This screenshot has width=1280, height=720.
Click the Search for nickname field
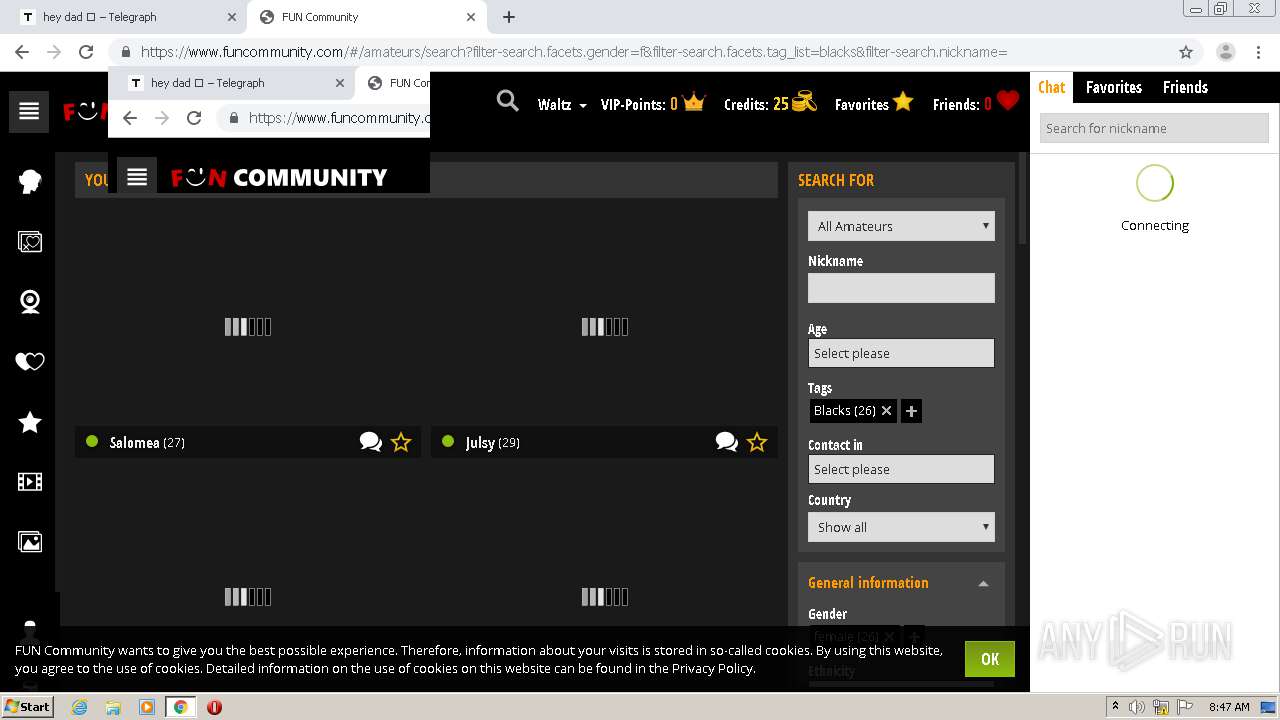tap(1154, 128)
